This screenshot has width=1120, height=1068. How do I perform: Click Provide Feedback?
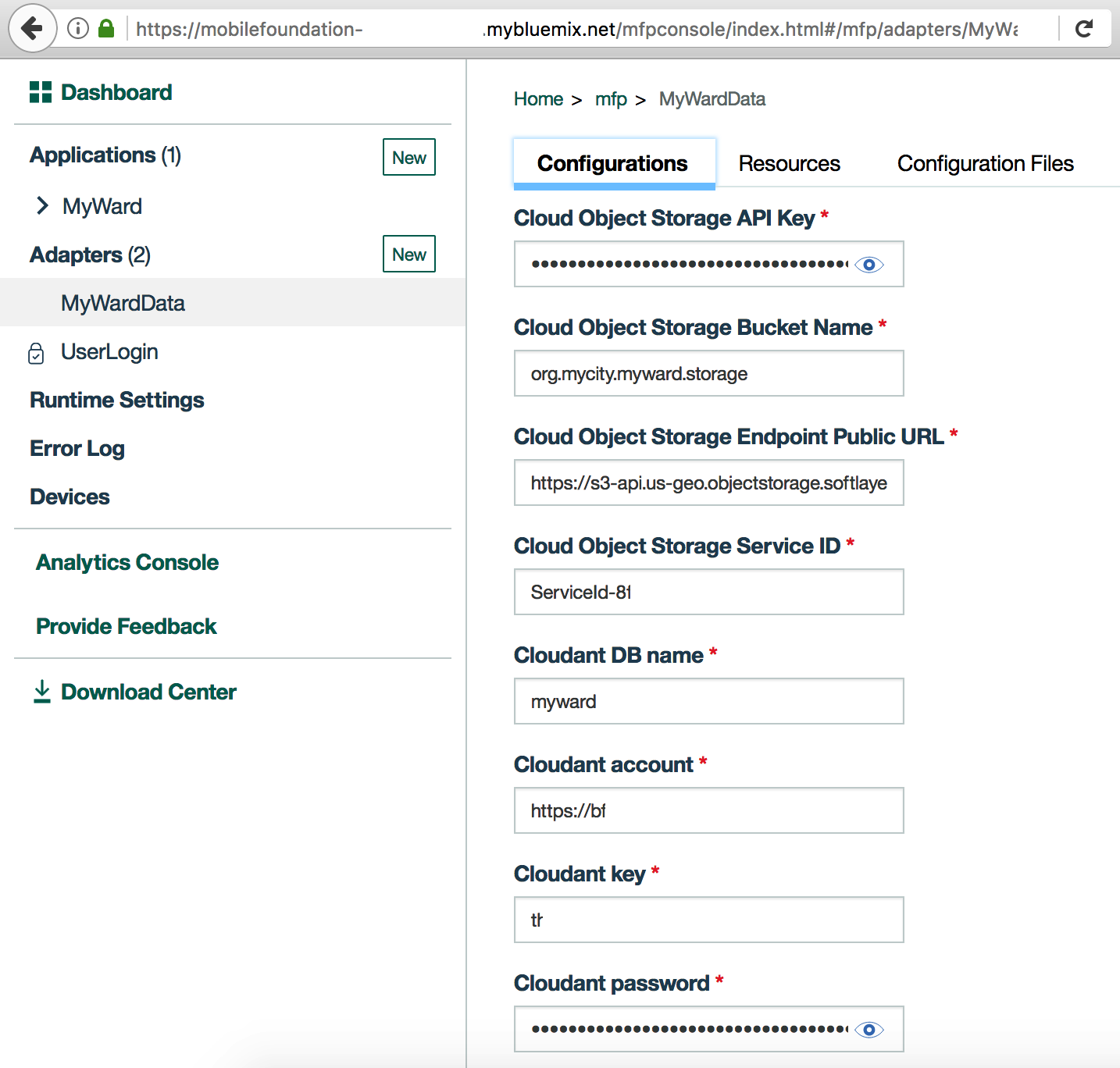click(126, 625)
